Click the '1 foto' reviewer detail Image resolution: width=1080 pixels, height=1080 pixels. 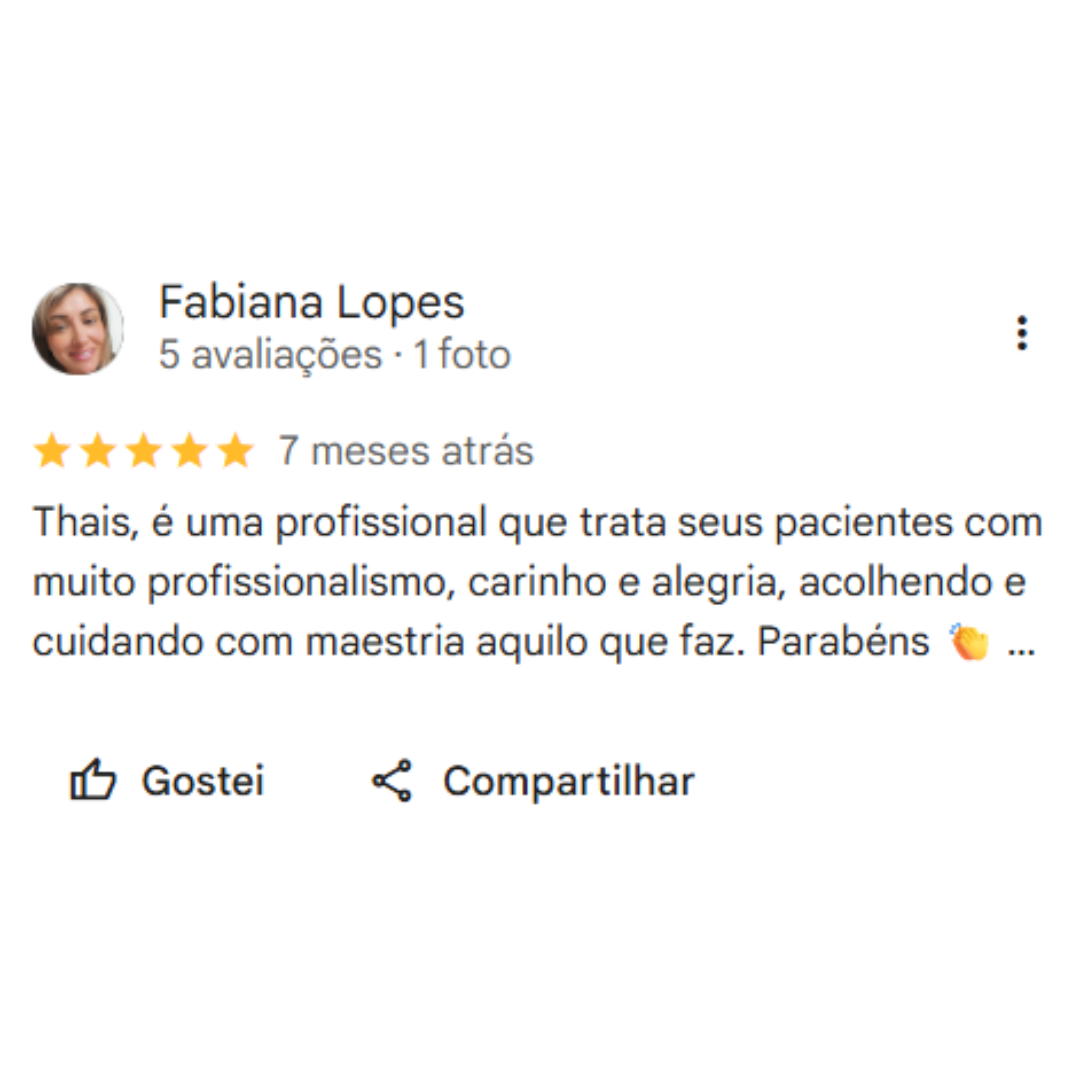click(x=461, y=354)
